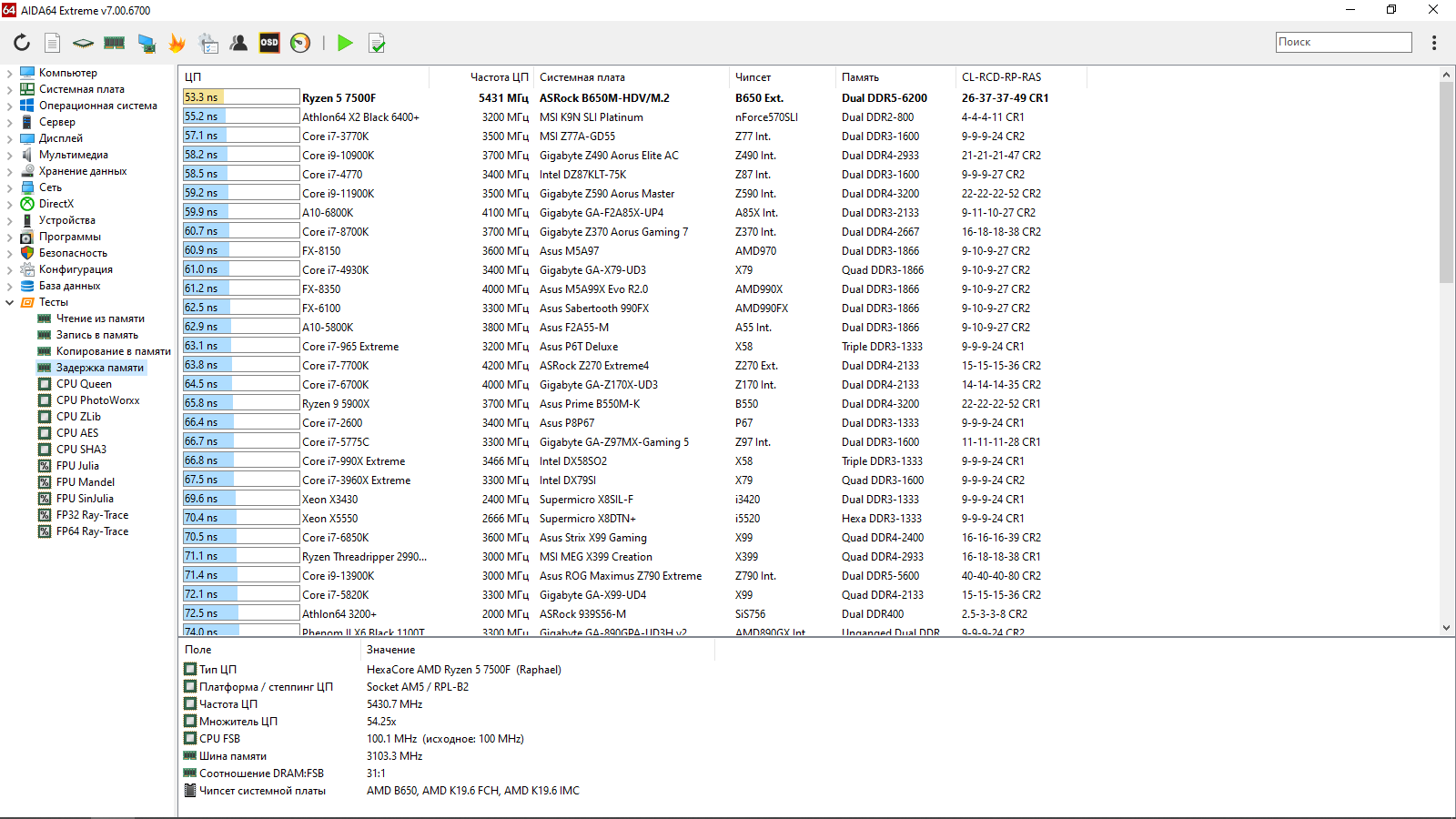Select the База данных tree item
The height and width of the screenshot is (819, 1456).
(69, 286)
